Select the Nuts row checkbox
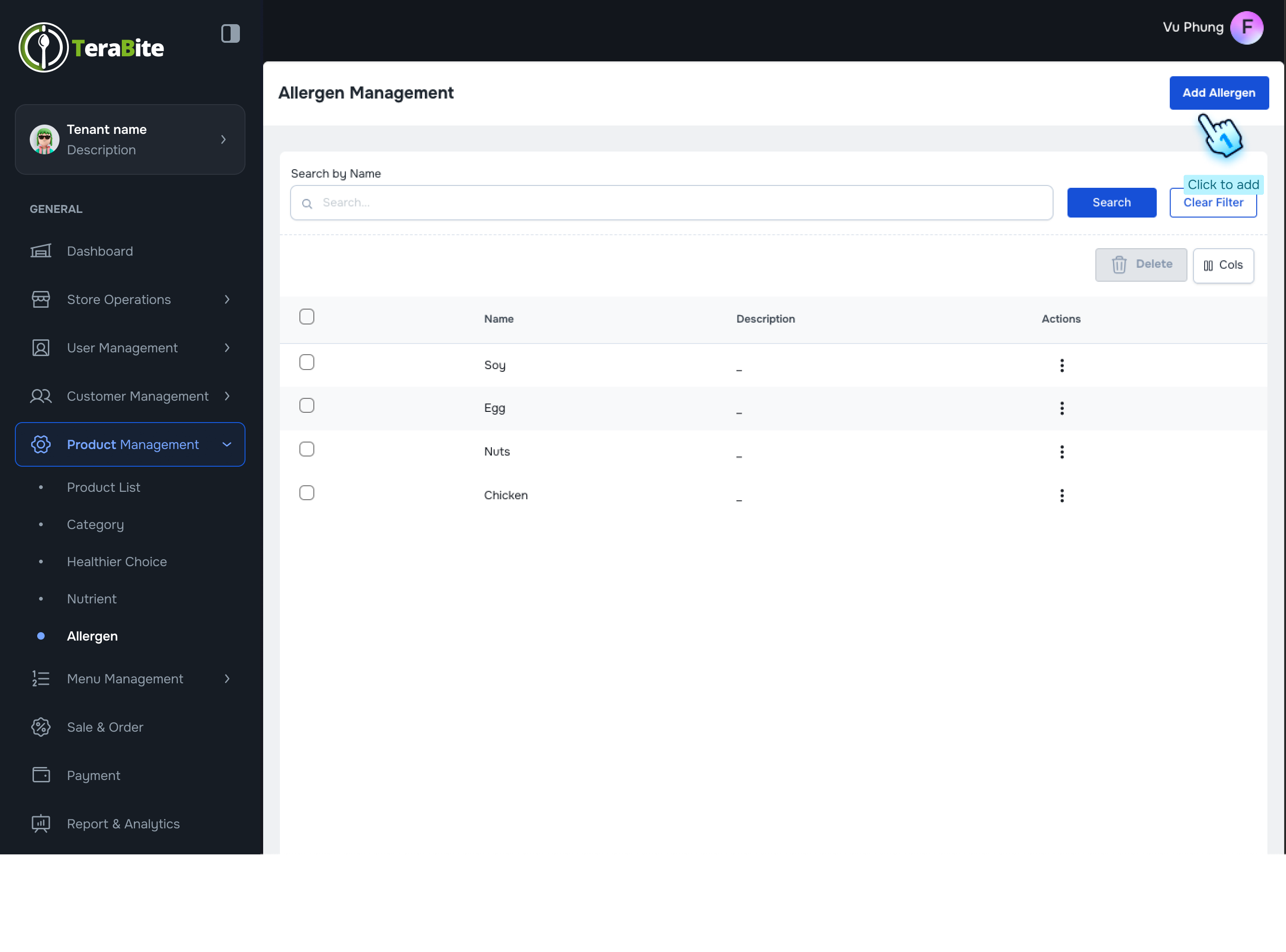Viewport: 1286px width, 952px height. tap(307, 450)
